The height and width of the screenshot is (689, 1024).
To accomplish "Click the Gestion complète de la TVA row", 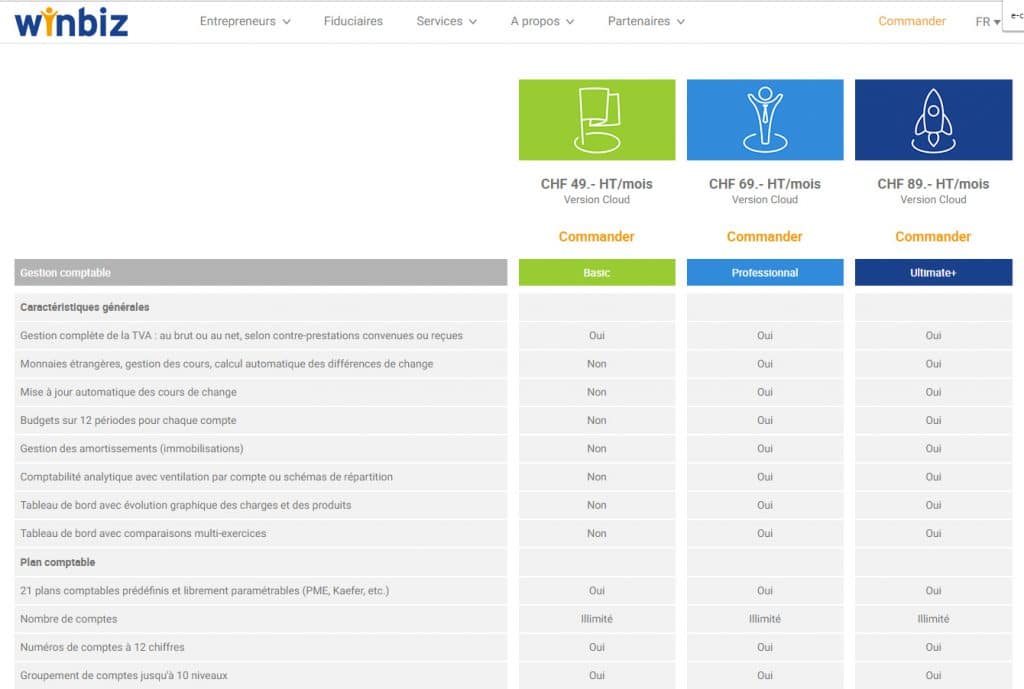I will pyautogui.click(x=261, y=335).
